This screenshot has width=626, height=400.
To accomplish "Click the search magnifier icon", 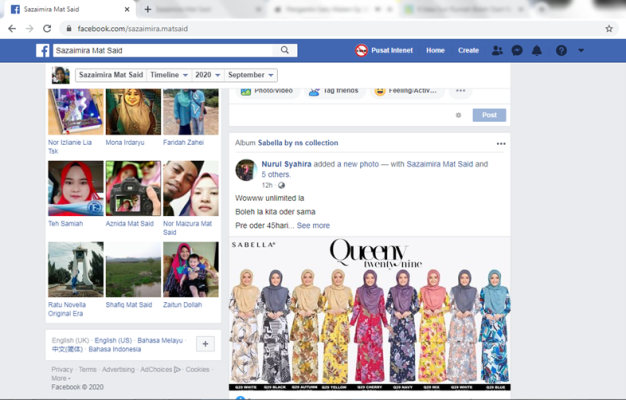I will (285, 50).
